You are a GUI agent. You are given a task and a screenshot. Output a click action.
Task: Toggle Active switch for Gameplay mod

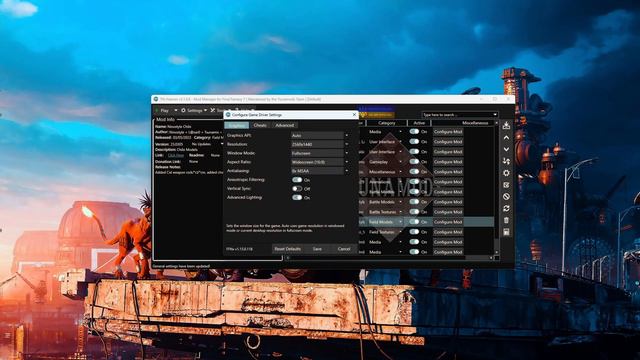414,162
